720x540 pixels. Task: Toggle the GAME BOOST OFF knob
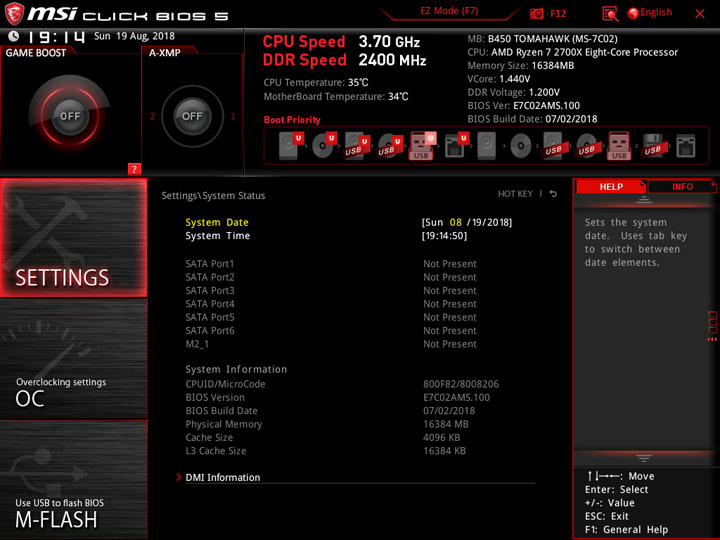(70, 116)
